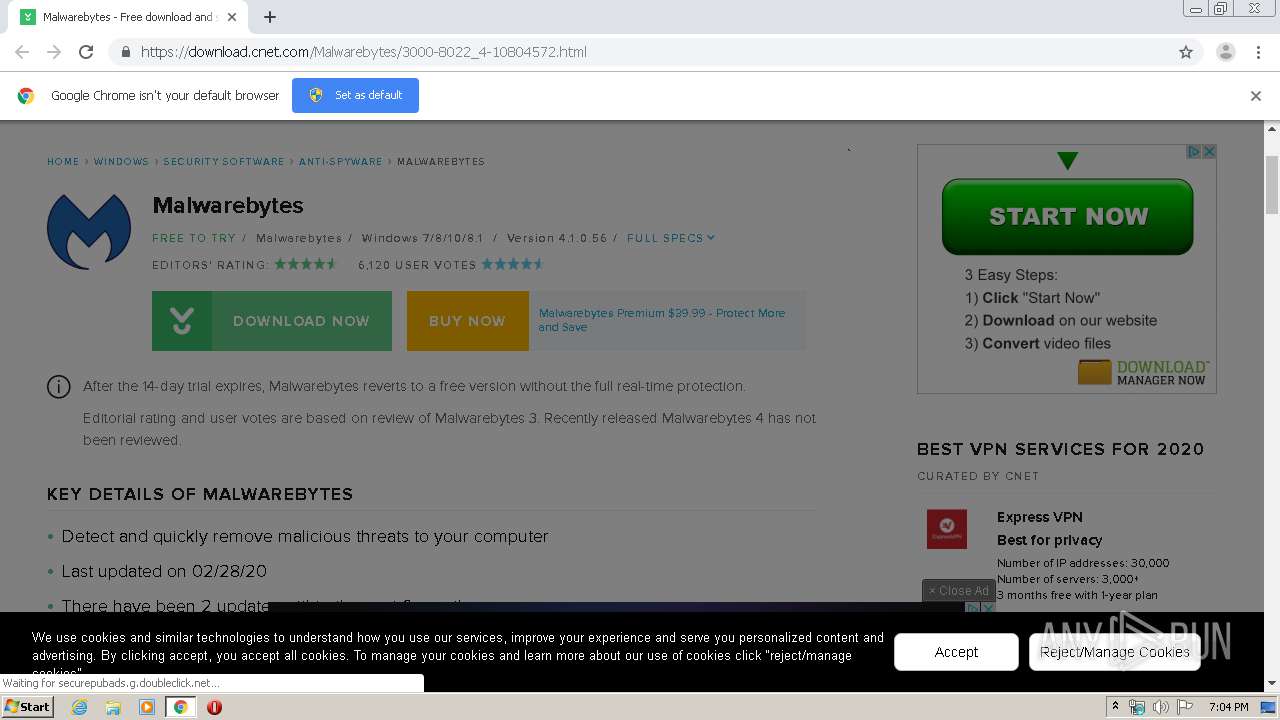This screenshot has height=720, width=1280.
Task: Click the Close Ad button
Action: click(x=958, y=590)
